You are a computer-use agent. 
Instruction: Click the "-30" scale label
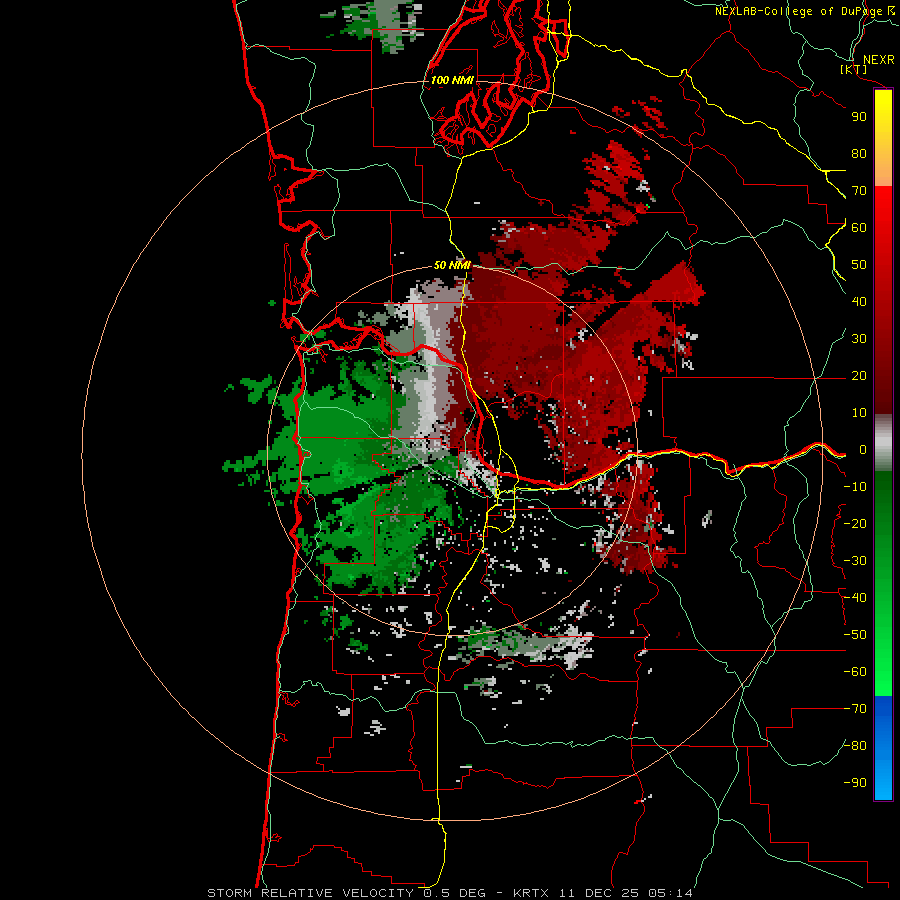point(855,560)
